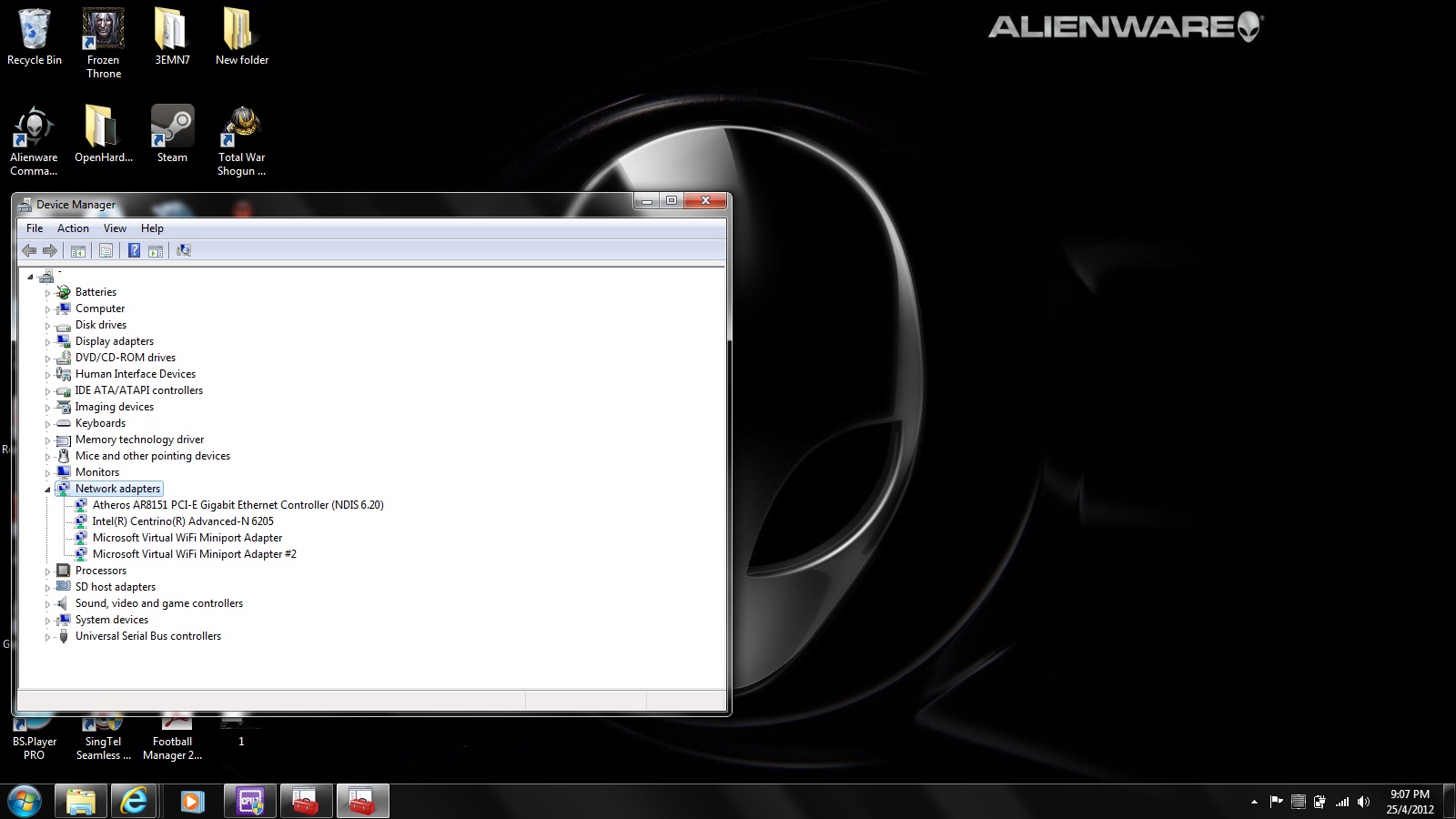The image size is (1456, 819).
Task: Select the Alienware Command Center shortcut
Action: pos(35,141)
